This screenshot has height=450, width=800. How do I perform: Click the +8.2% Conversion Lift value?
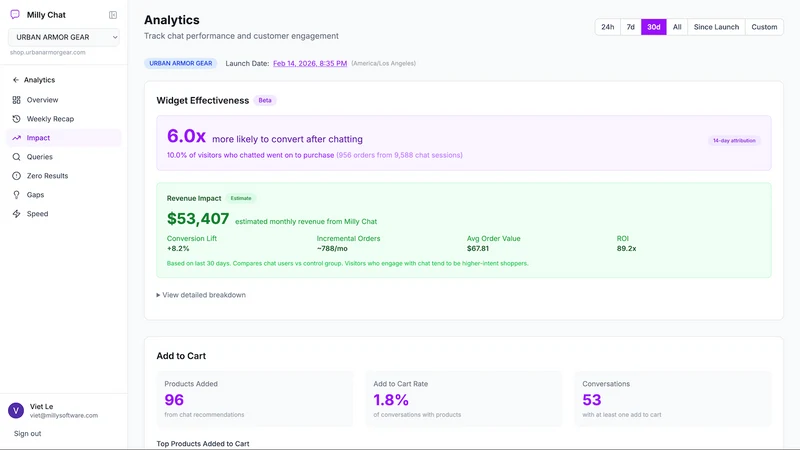pyautogui.click(x=178, y=248)
